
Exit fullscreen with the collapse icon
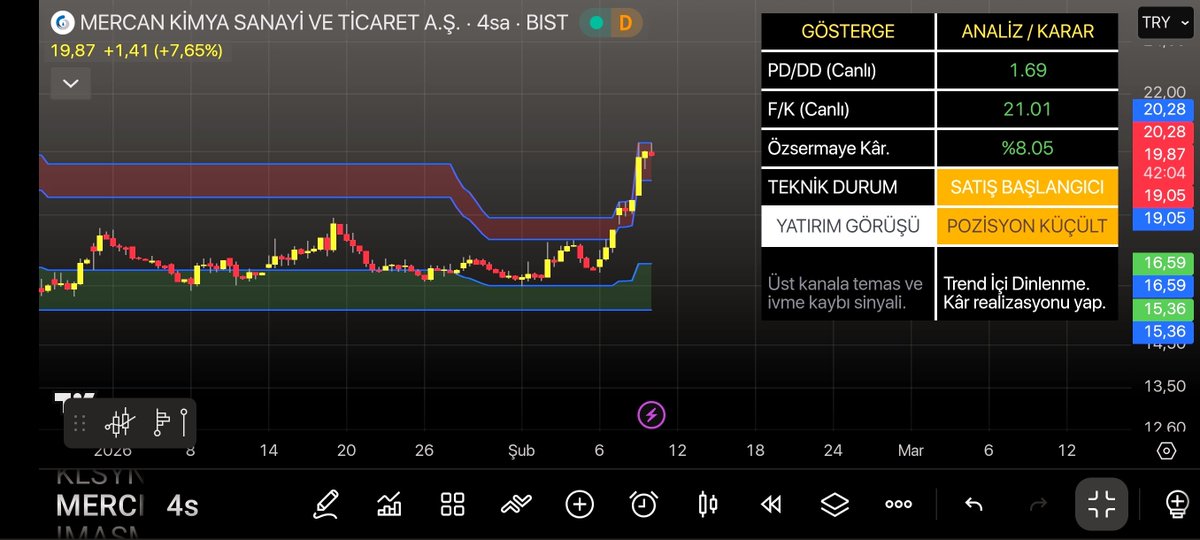click(1102, 504)
